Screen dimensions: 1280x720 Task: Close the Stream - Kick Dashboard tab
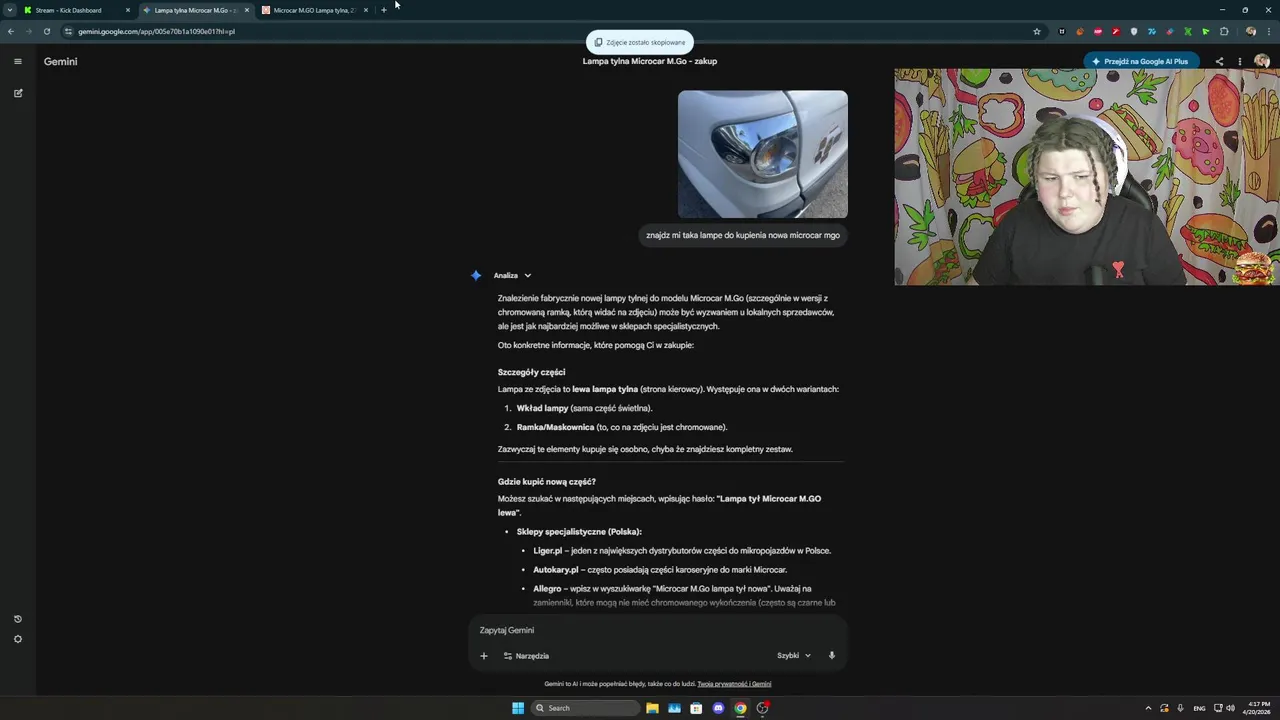(x=128, y=10)
